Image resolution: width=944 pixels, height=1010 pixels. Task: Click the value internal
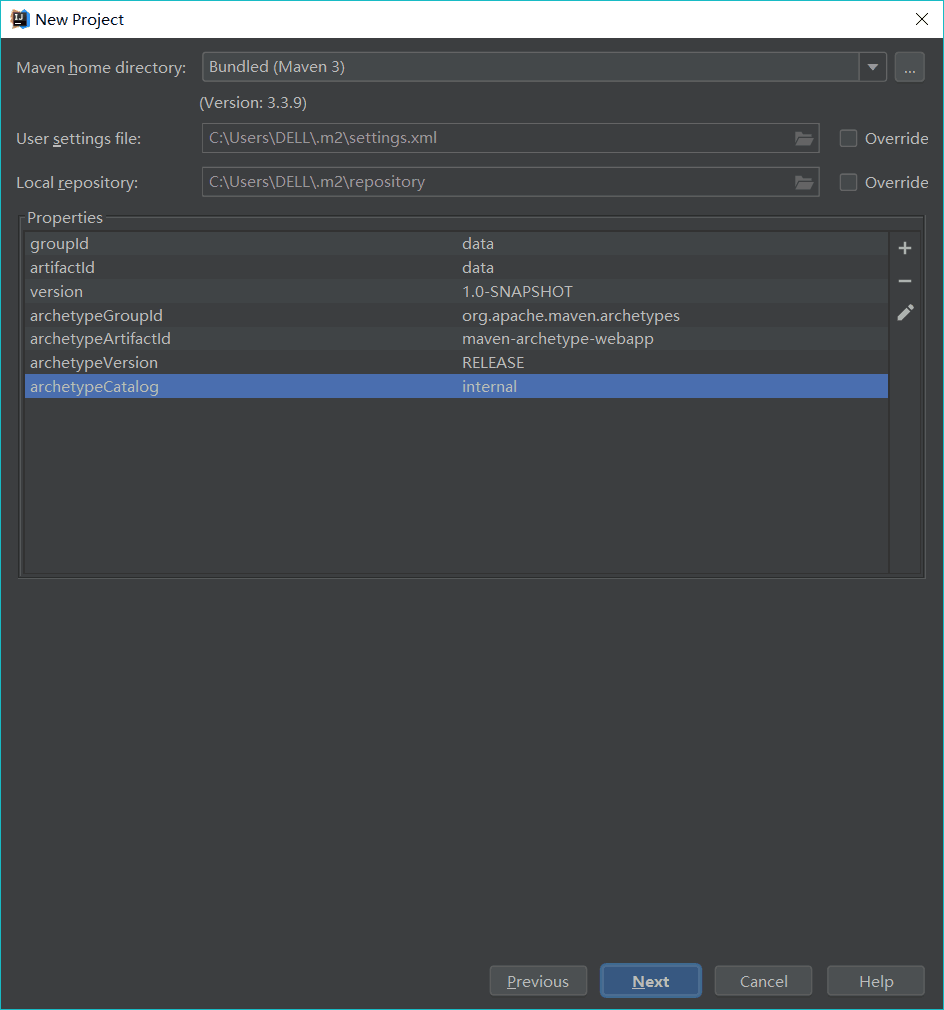pyautogui.click(x=489, y=386)
